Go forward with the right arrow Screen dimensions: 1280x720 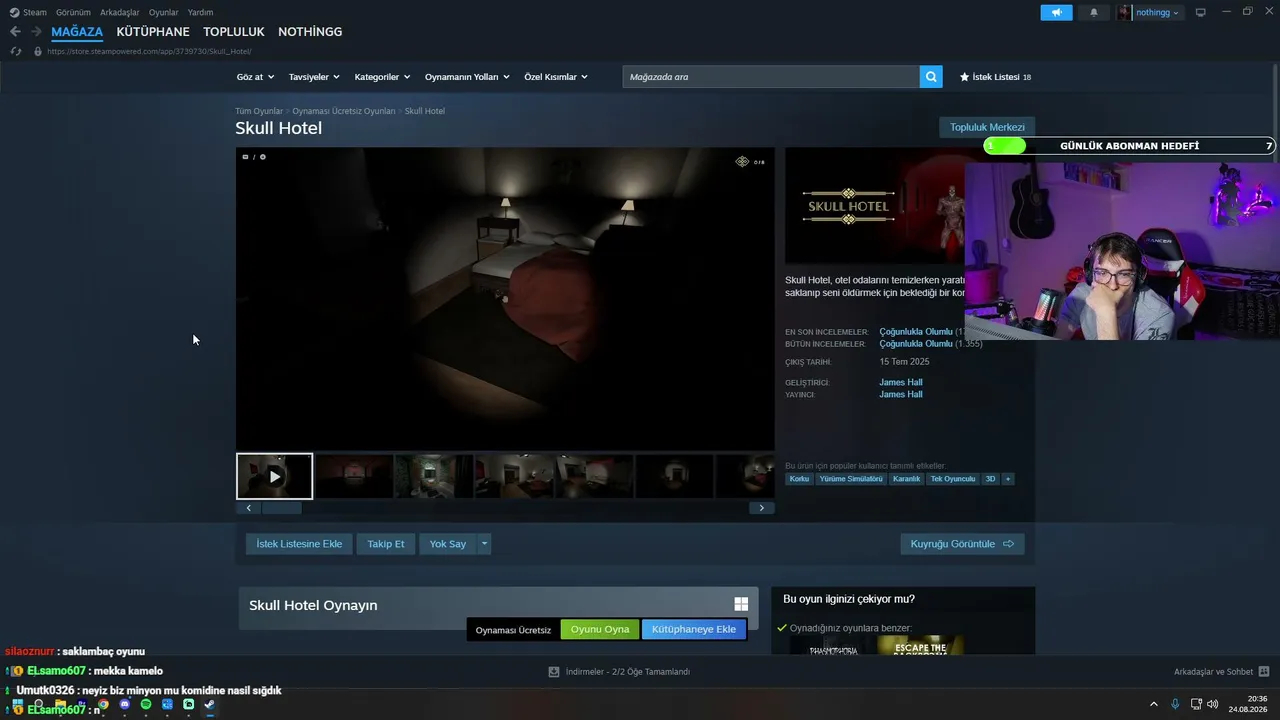36,32
